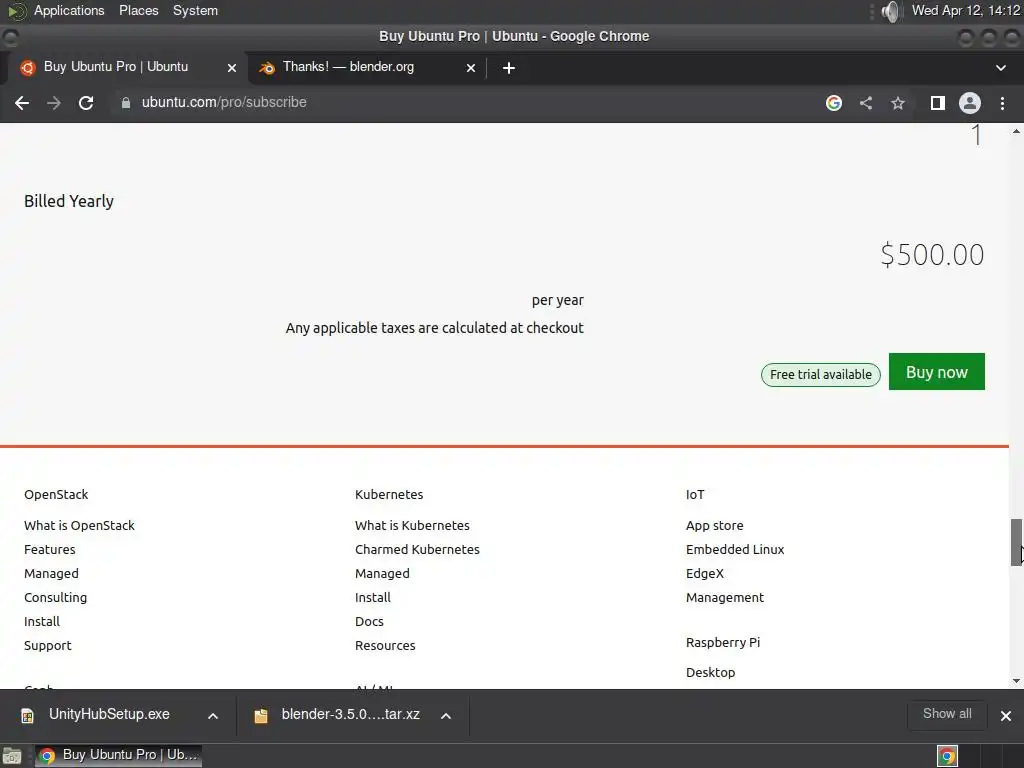Click the Billed Yearly text
The width and height of the screenshot is (1024, 768).
point(69,201)
